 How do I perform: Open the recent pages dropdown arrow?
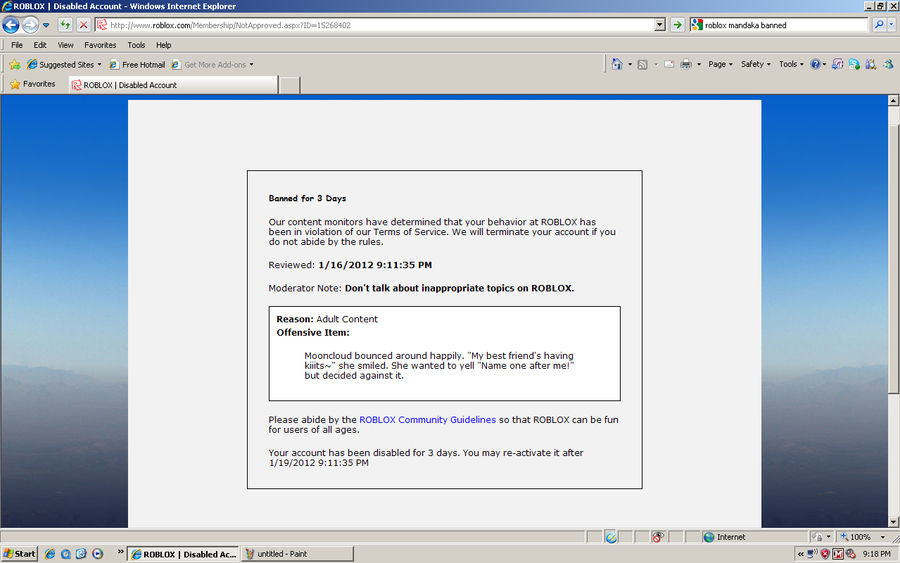coord(46,25)
